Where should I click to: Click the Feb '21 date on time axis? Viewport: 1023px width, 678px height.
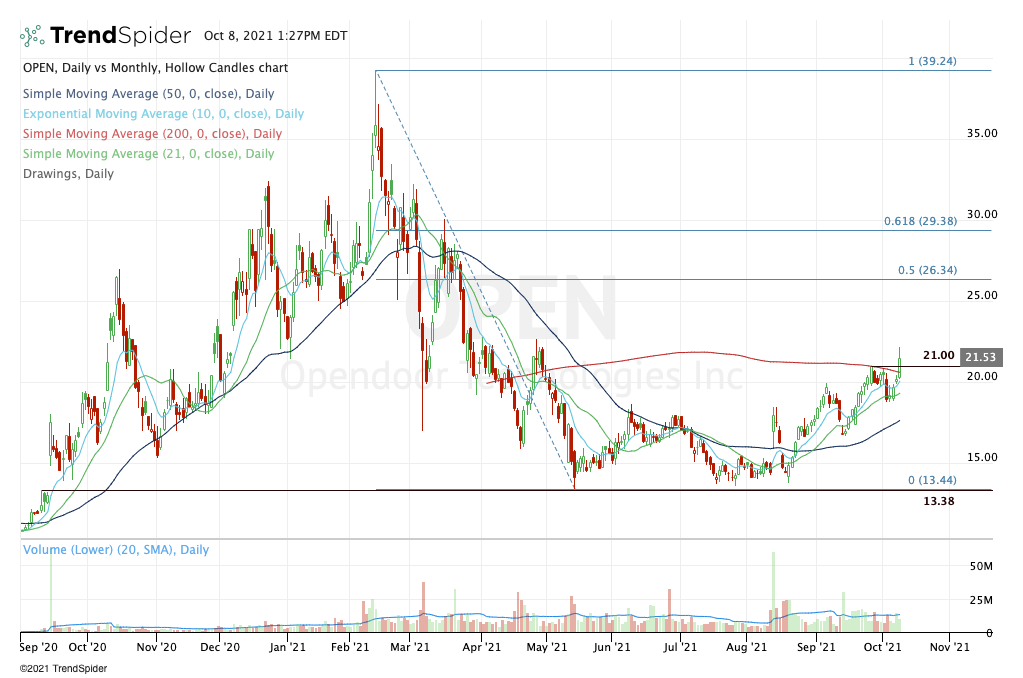pos(350,647)
